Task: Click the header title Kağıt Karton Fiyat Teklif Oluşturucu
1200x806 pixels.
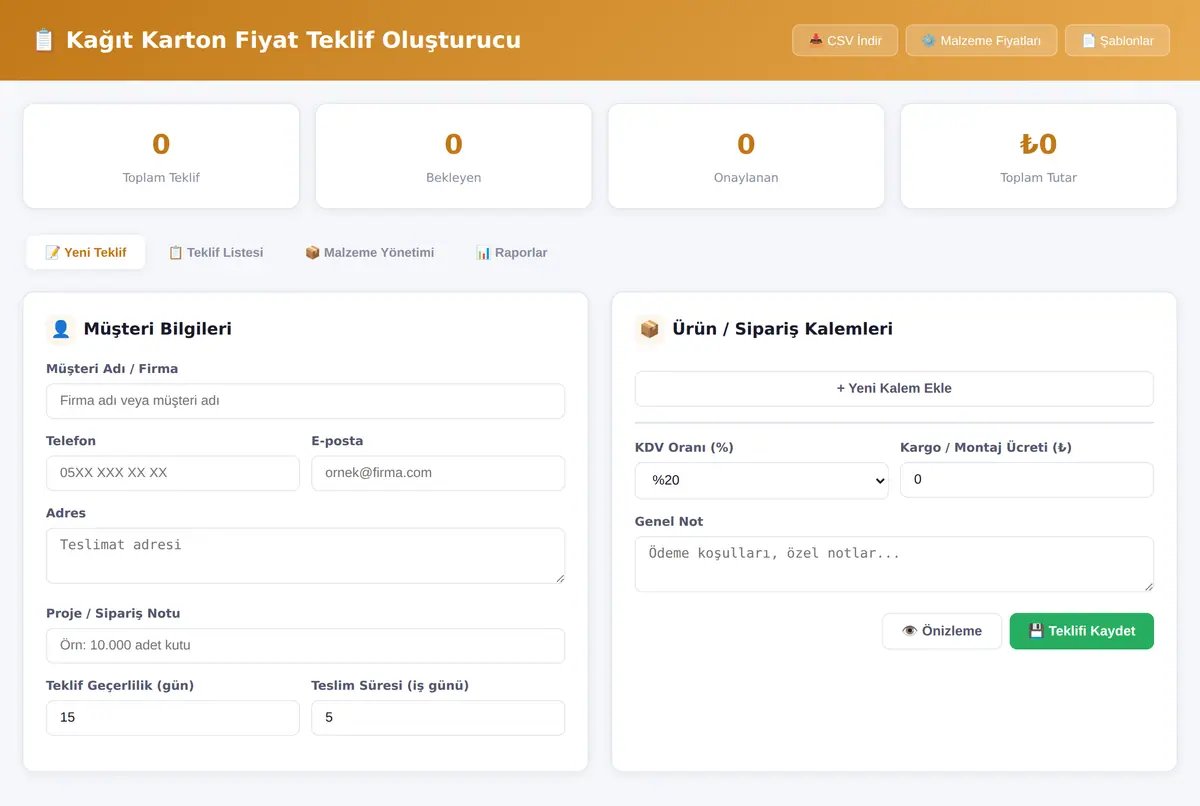Action: 293,40
